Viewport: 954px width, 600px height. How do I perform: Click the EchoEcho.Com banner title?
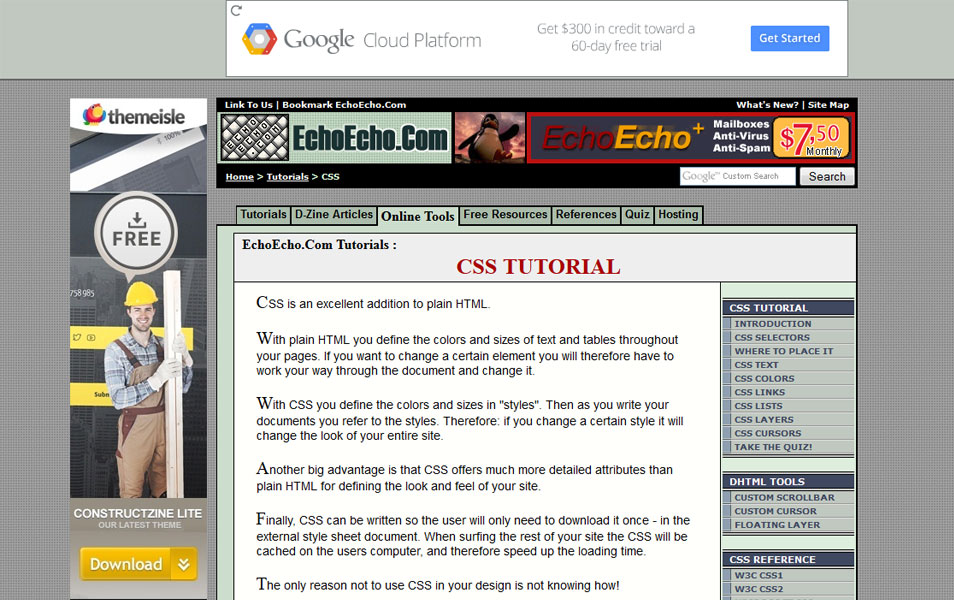pos(370,138)
